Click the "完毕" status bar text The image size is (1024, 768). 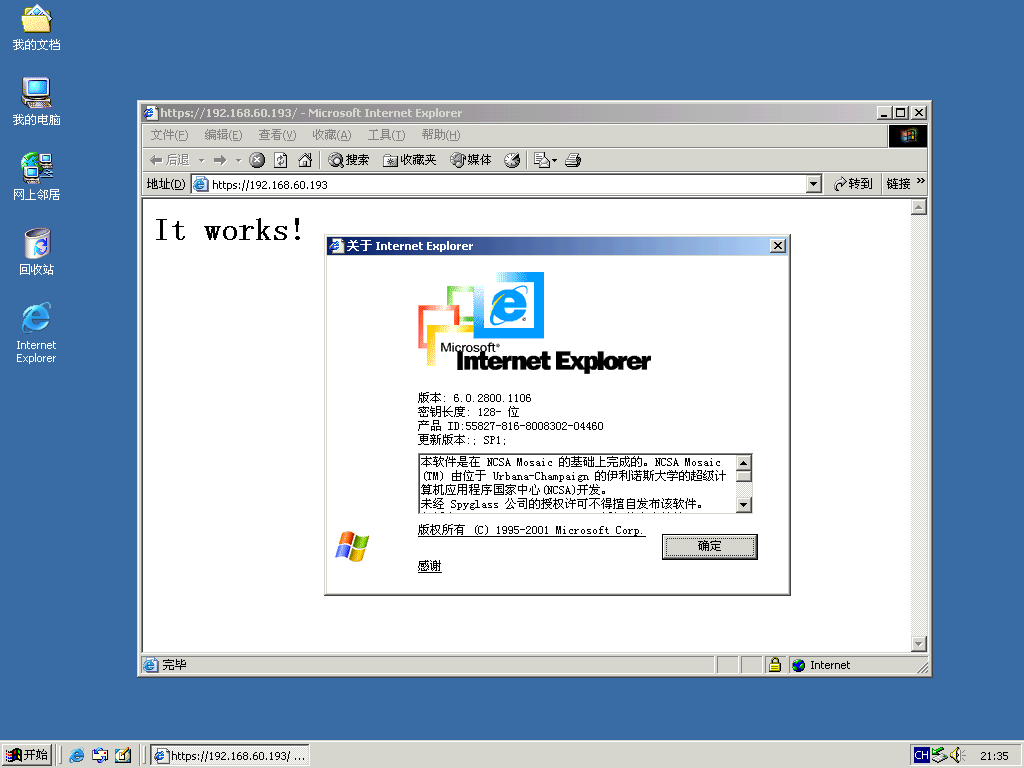click(x=174, y=665)
